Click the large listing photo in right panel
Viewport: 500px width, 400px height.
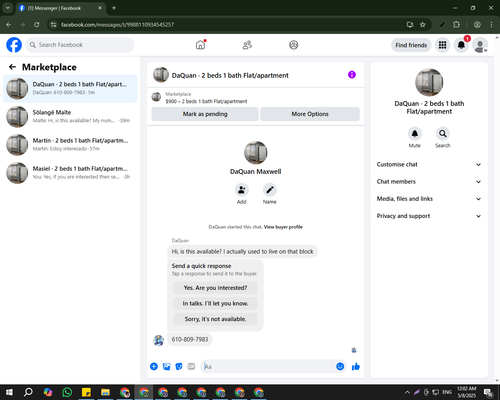429,82
